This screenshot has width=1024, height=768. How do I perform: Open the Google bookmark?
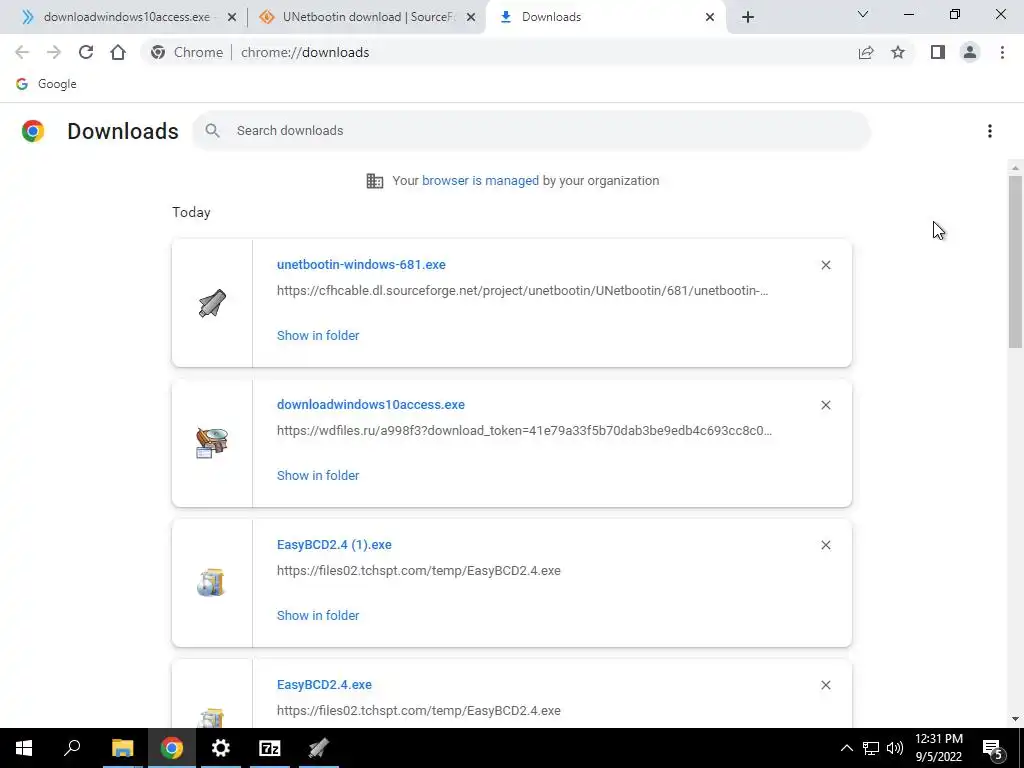46,84
